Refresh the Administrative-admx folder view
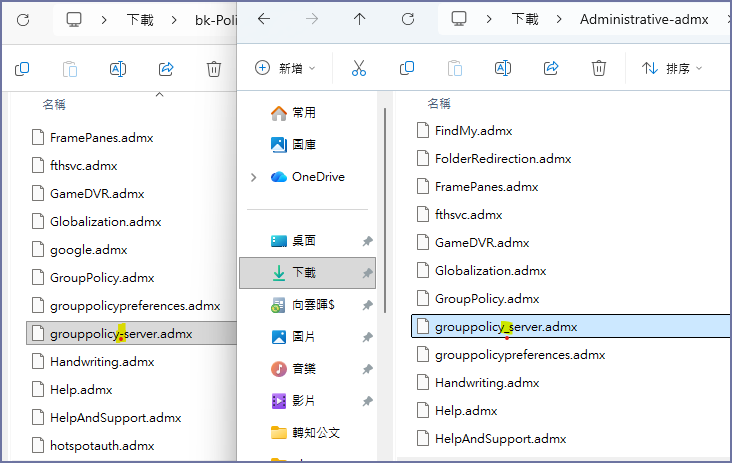This screenshot has width=732, height=463. [x=407, y=19]
